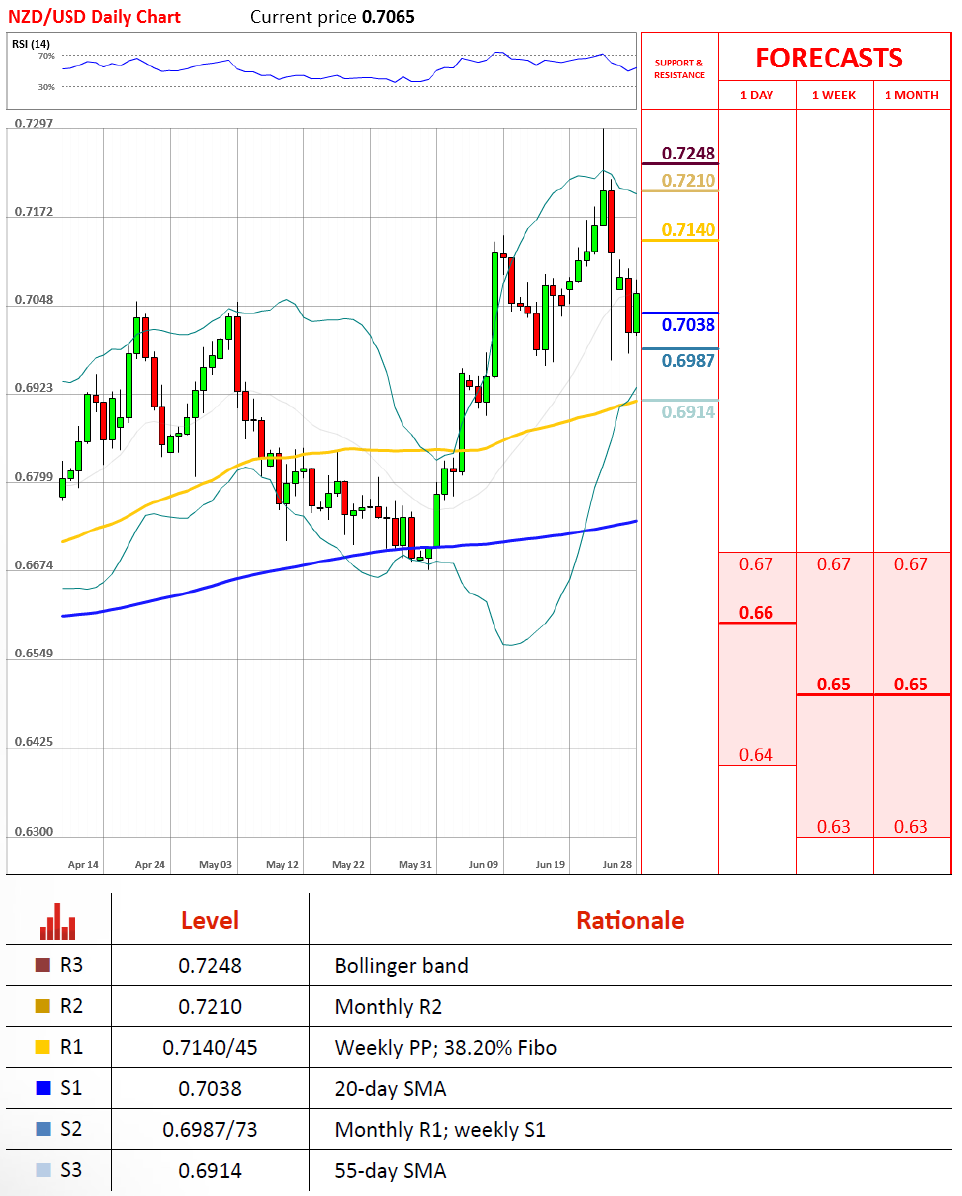This screenshot has width=962, height=1196.
Task: Click the 1 WEEK forecast column header
Action: [x=833, y=95]
